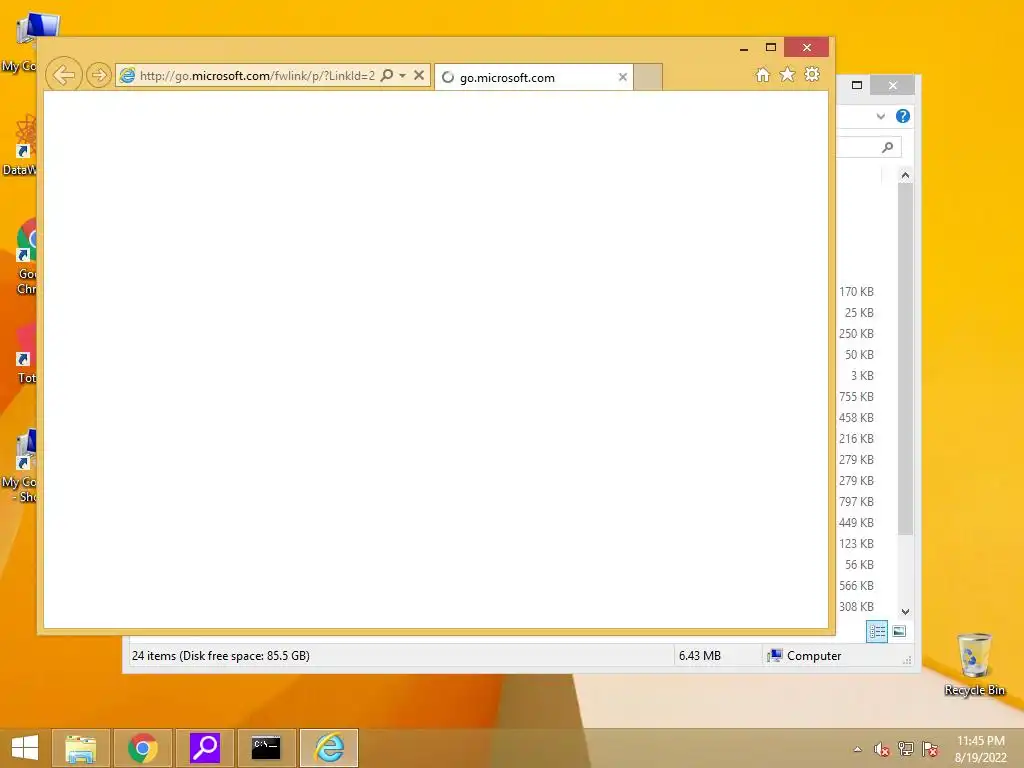Viewport: 1024px width, 768px height.
Task: Select the 797 KB file size entry
Action: pos(856,502)
